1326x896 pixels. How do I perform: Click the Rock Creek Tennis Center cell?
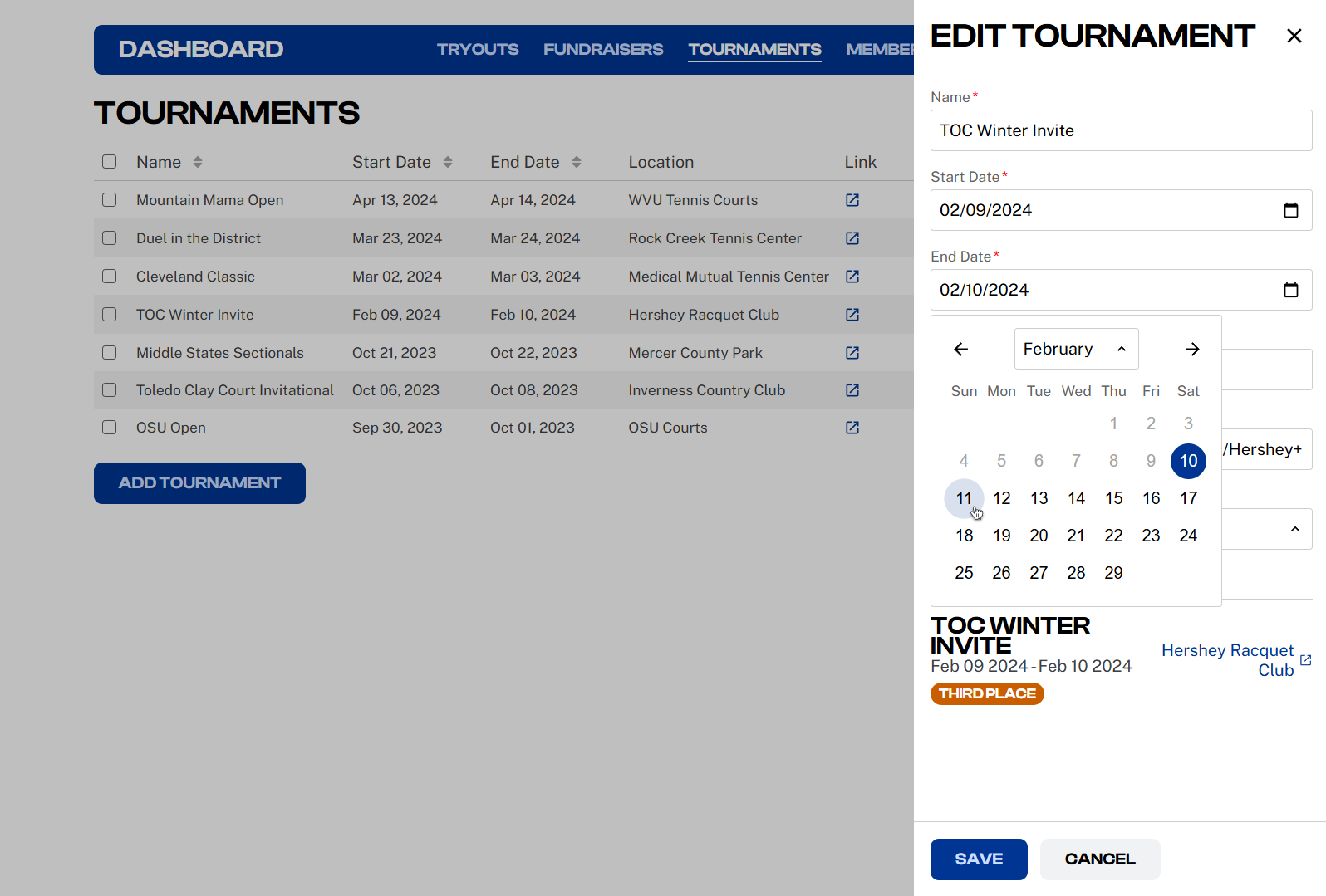click(715, 238)
